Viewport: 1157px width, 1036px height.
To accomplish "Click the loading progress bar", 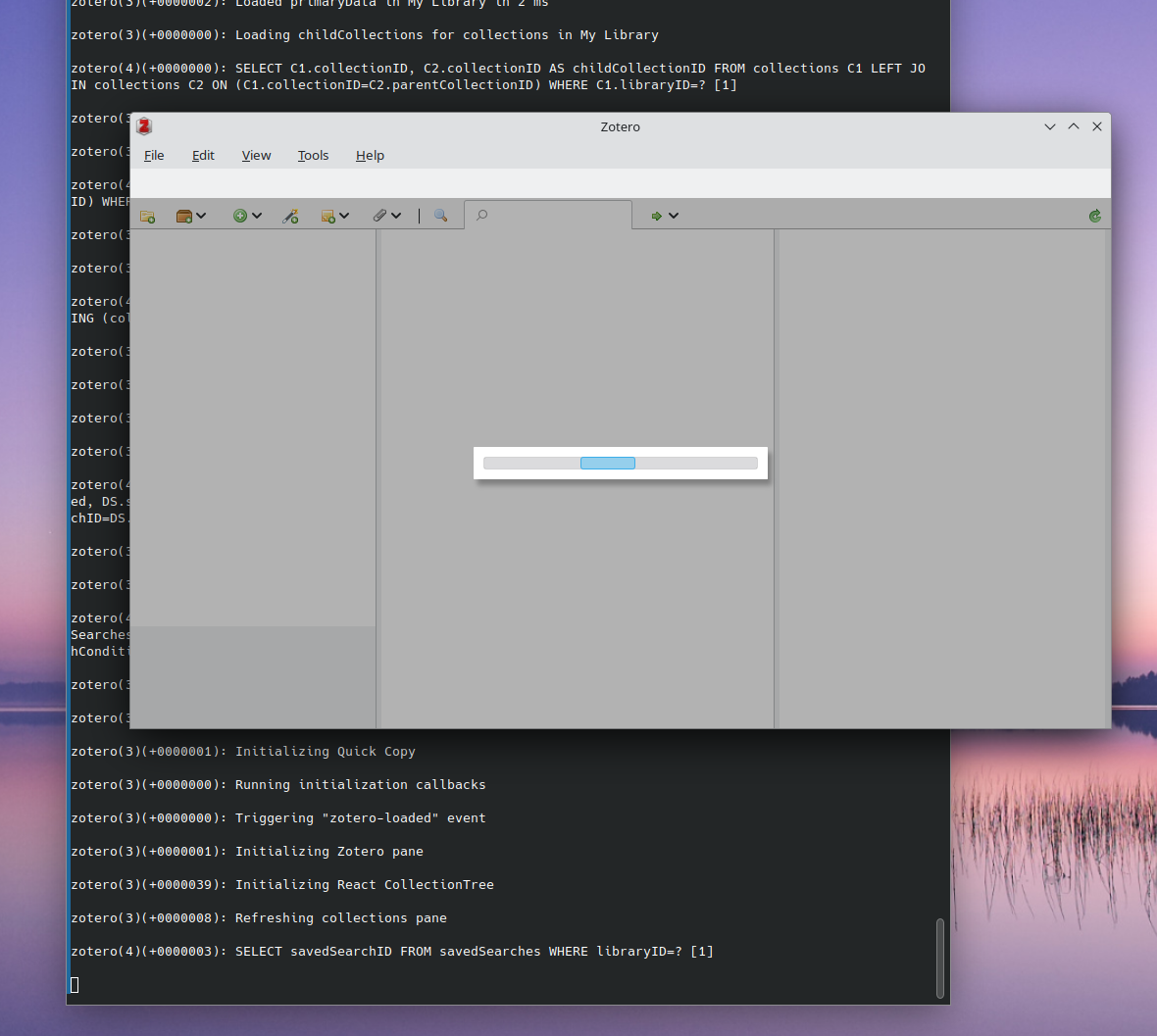I will (x=621, y=463).
